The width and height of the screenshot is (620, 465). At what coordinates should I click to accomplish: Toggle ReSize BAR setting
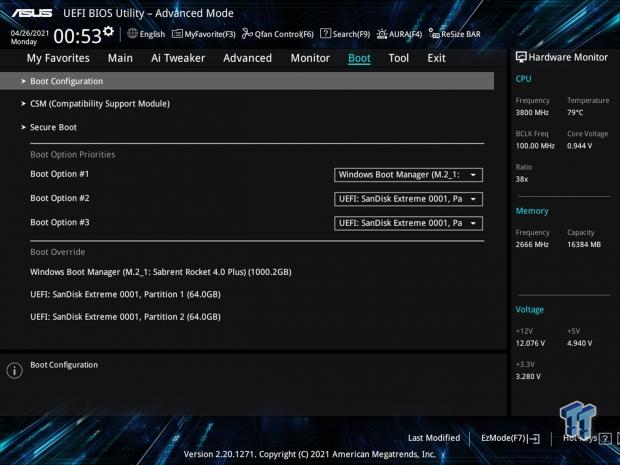pyautogui.click(x=455, y=34)
